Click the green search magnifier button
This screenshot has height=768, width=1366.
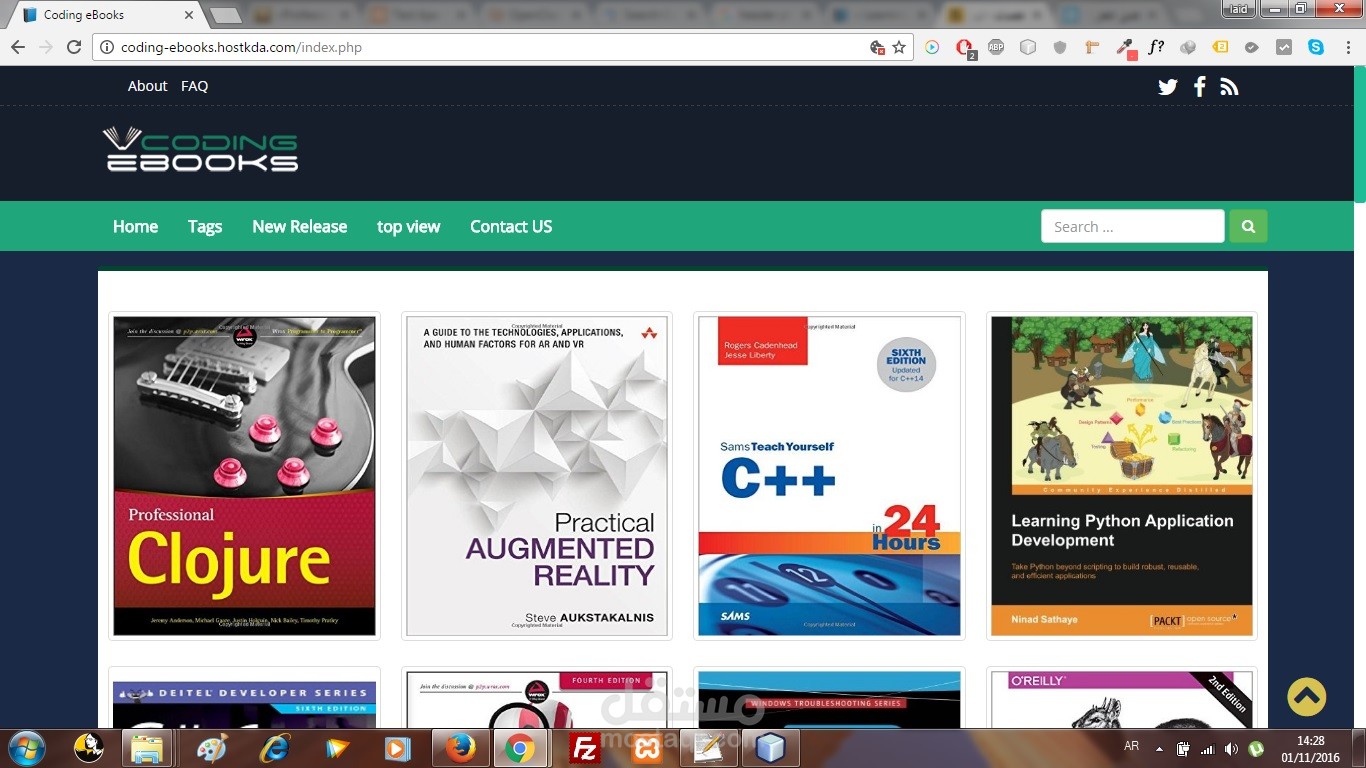(1248, 226)
